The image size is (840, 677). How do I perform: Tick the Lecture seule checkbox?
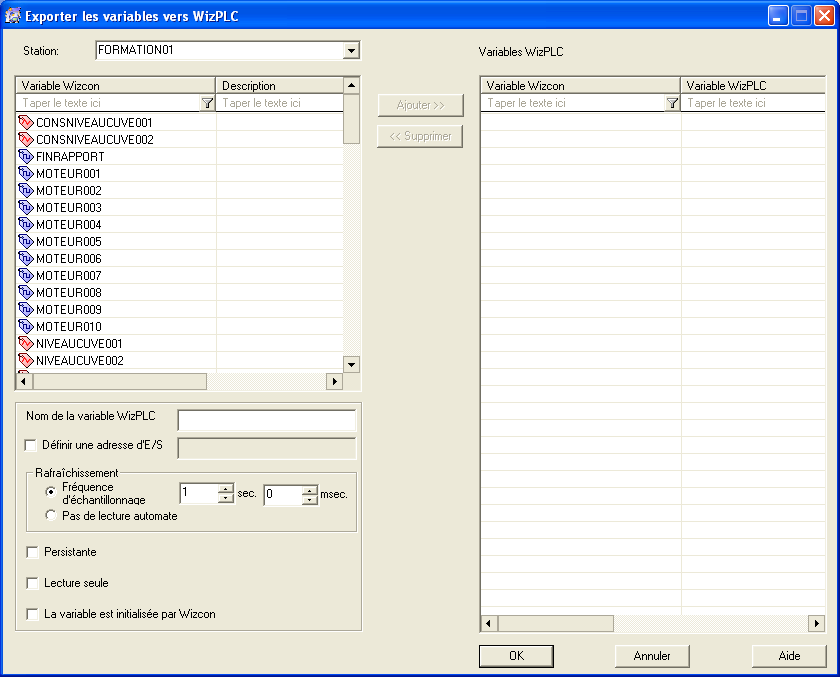tap(32, 583)
